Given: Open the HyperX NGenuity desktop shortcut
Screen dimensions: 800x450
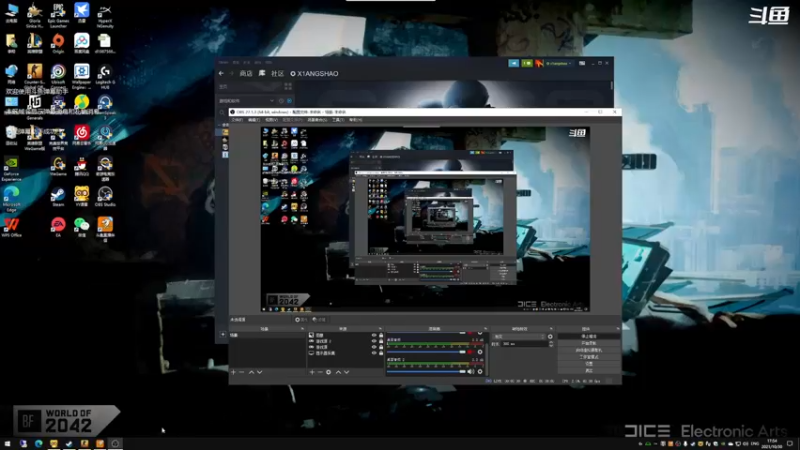Looking at the screenshot, I should click(105, 14).
